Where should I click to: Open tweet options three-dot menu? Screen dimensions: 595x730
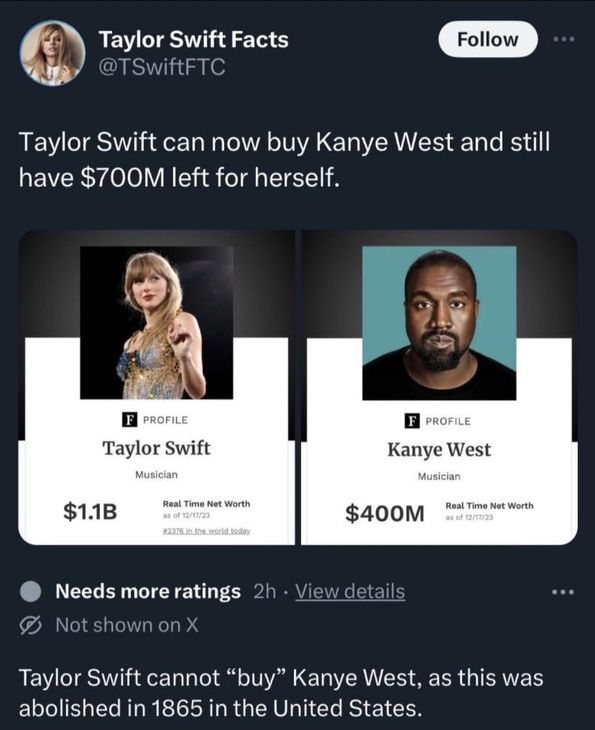pos(564,40)
